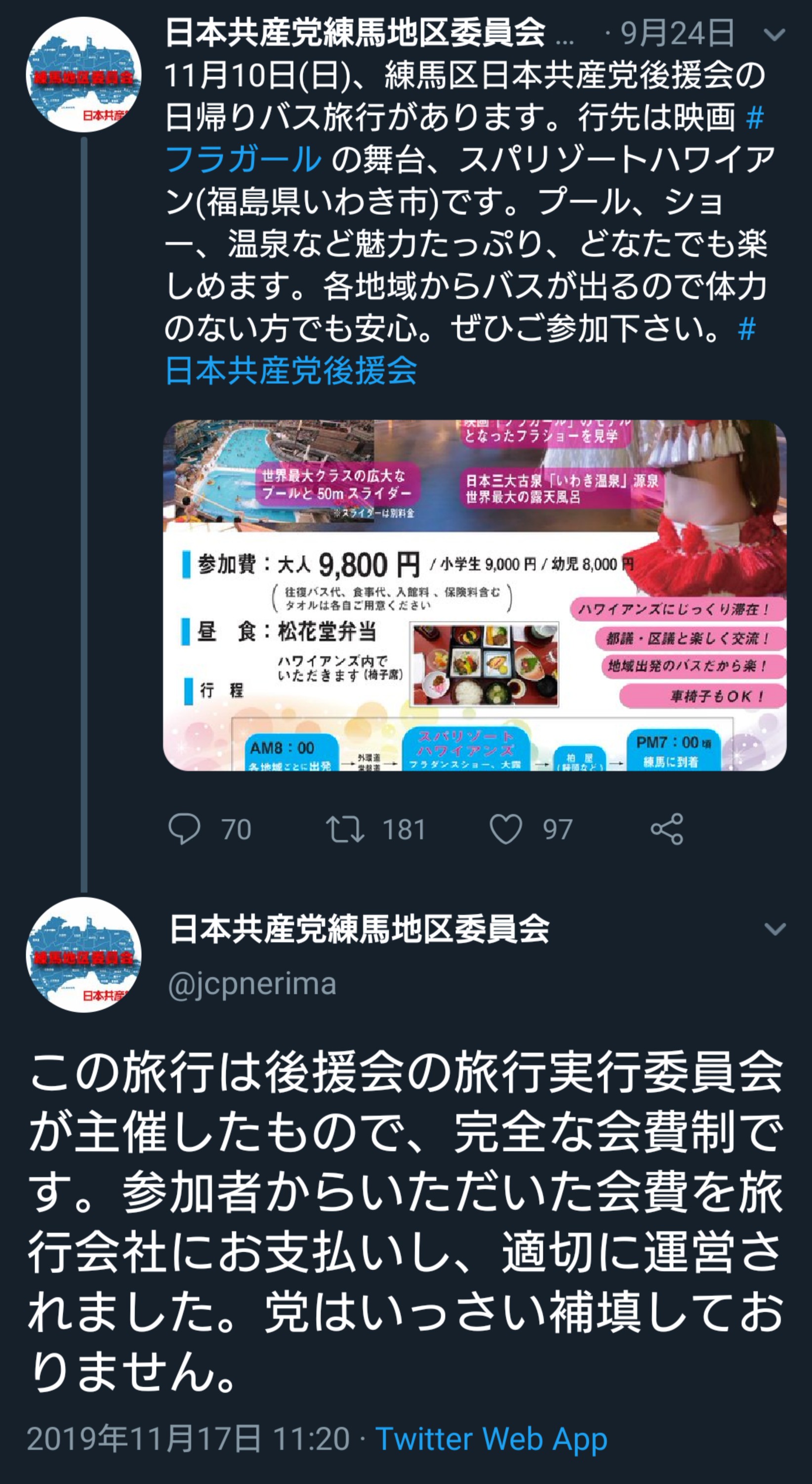
Task: Tap the 97 likes count
Action: 558,829
